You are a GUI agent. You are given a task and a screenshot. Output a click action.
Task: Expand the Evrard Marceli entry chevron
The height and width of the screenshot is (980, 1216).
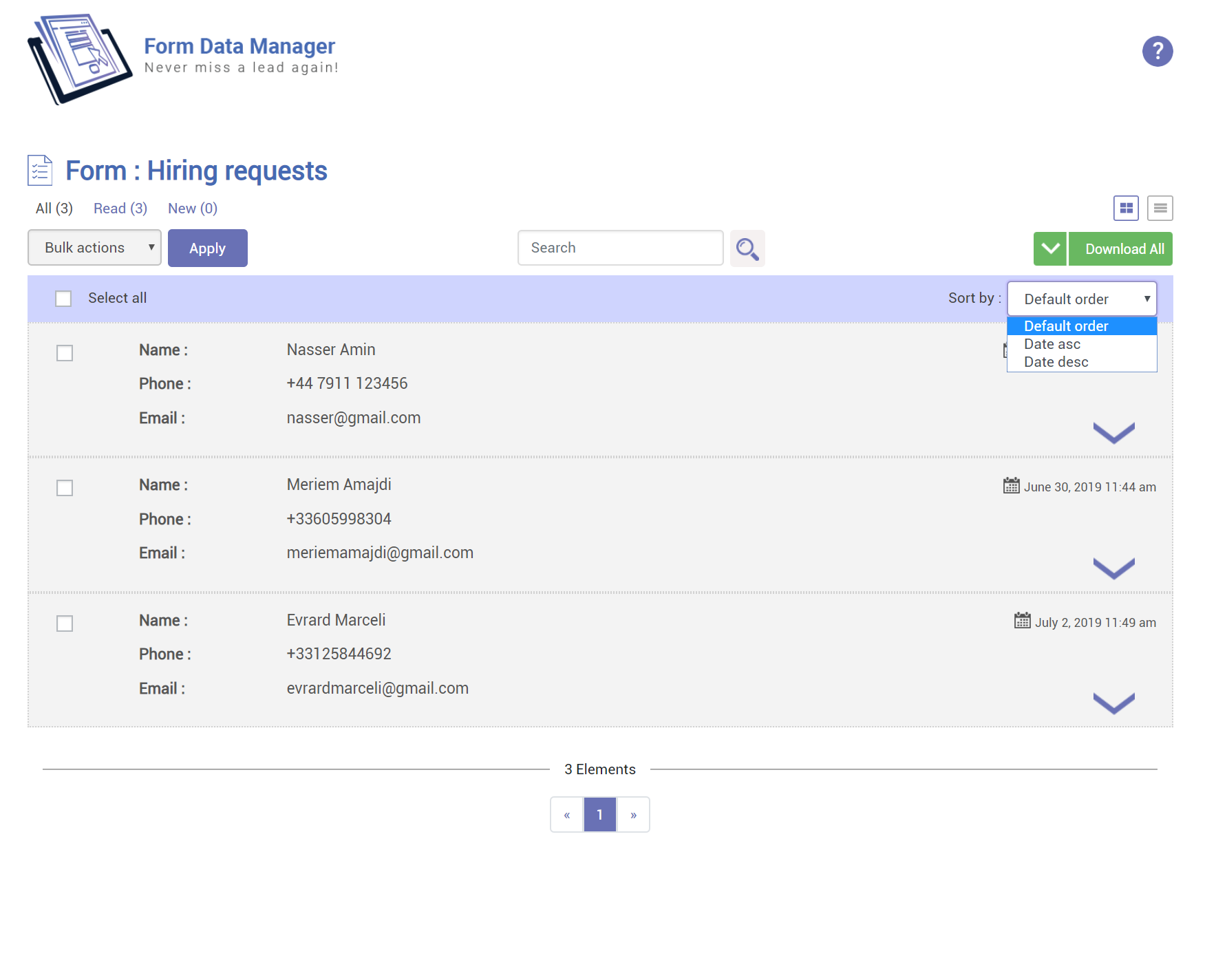tap(1113, 703)
